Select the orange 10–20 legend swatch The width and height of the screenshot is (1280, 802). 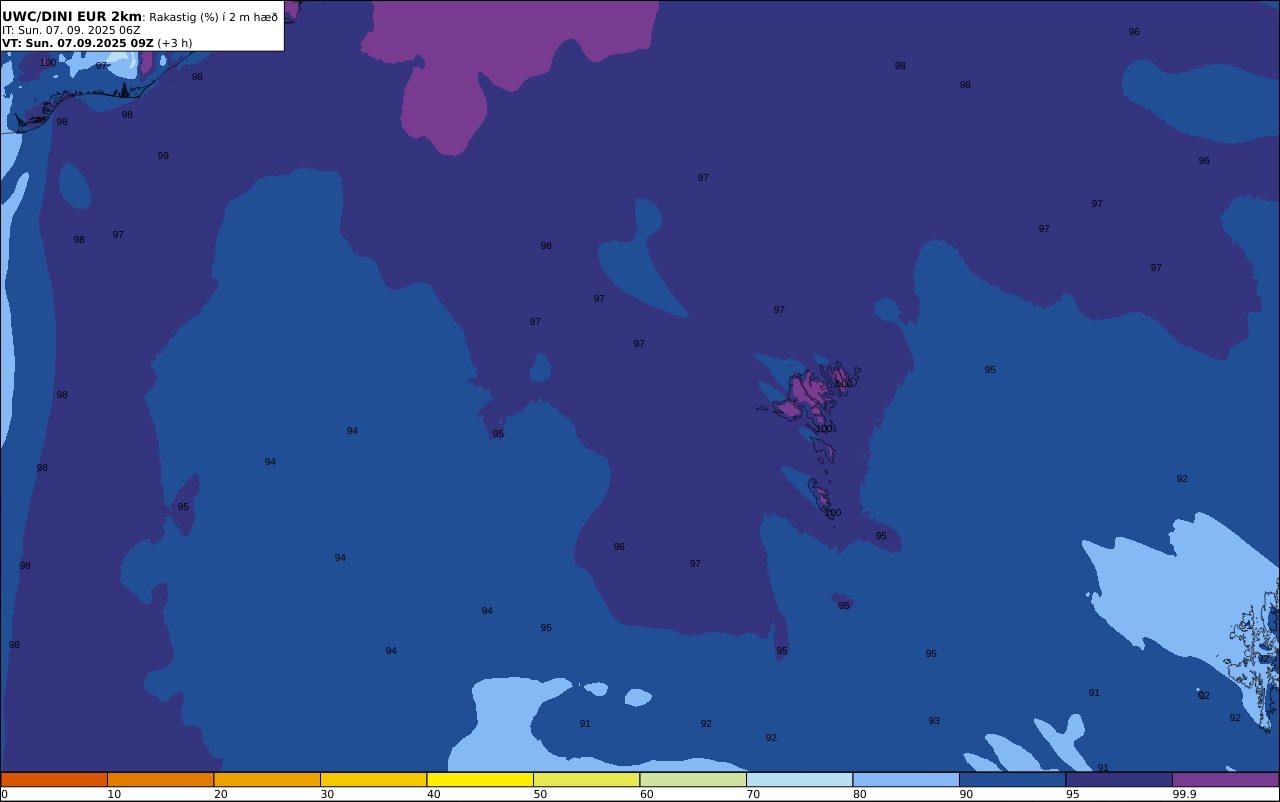(x=160, y=779)
